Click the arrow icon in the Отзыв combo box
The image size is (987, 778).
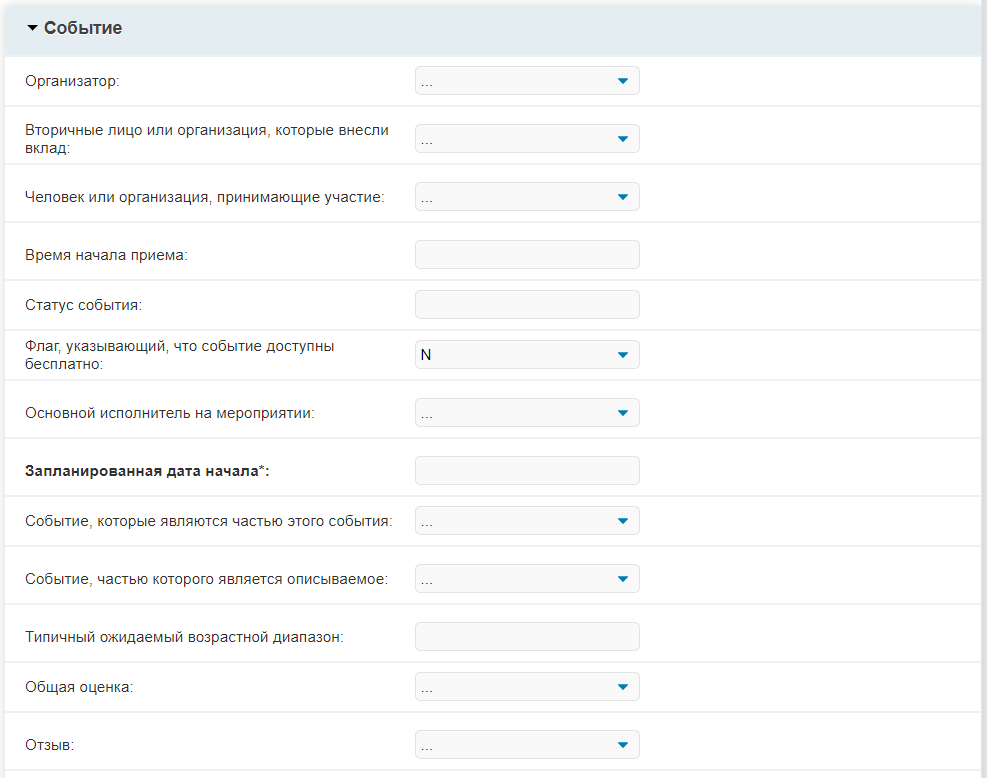623,745
